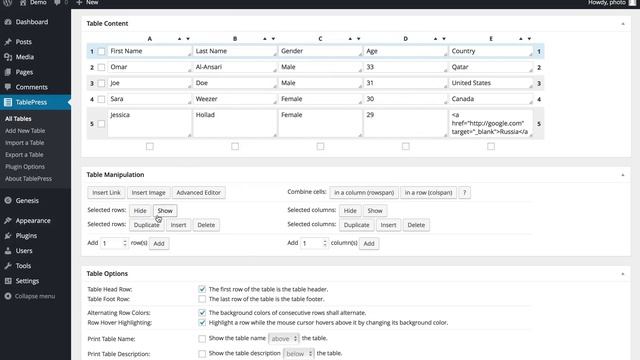Open Export a Table submenu item
Screen dimensions: 640x360
coord(24,155)
